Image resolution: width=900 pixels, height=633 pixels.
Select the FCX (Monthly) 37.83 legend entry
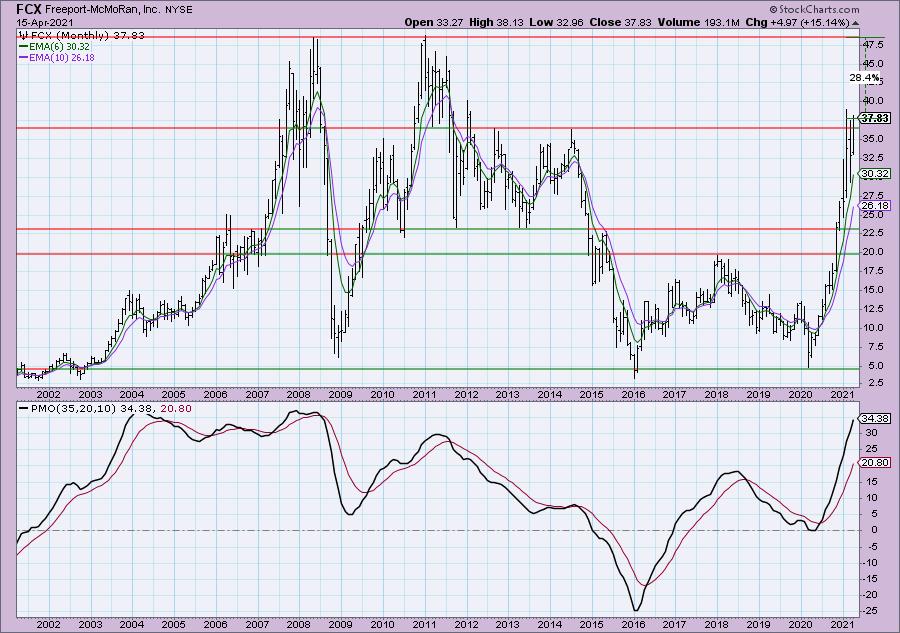[82, 36]
